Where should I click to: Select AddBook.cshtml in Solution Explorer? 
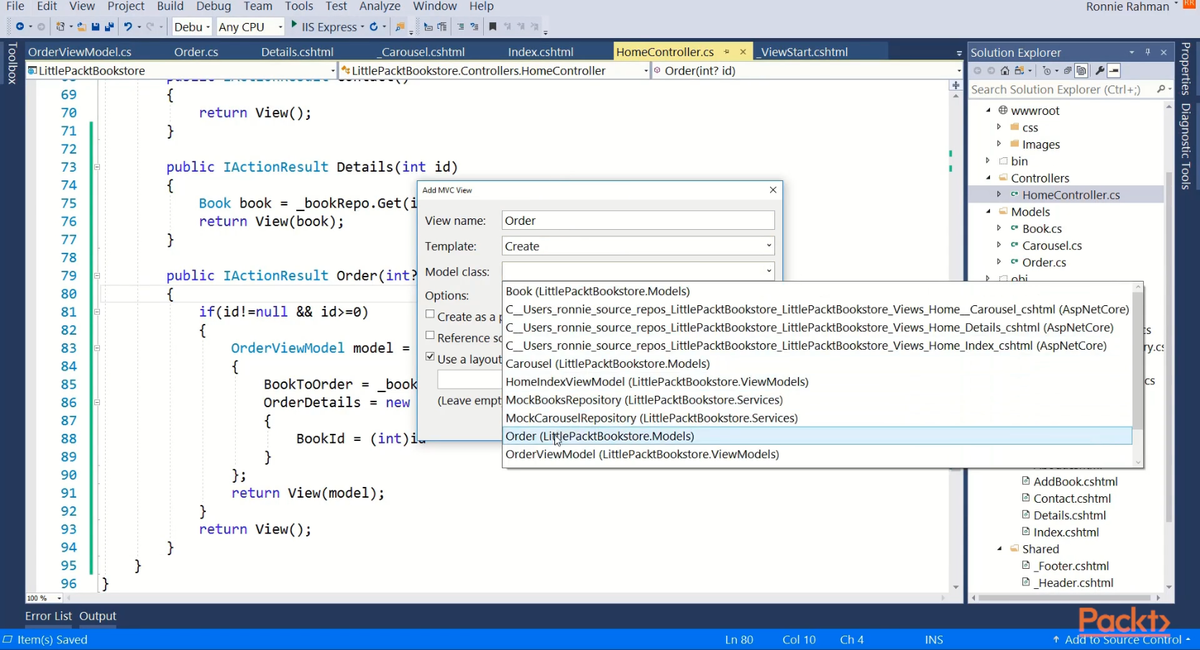(x=1075, y=481)
